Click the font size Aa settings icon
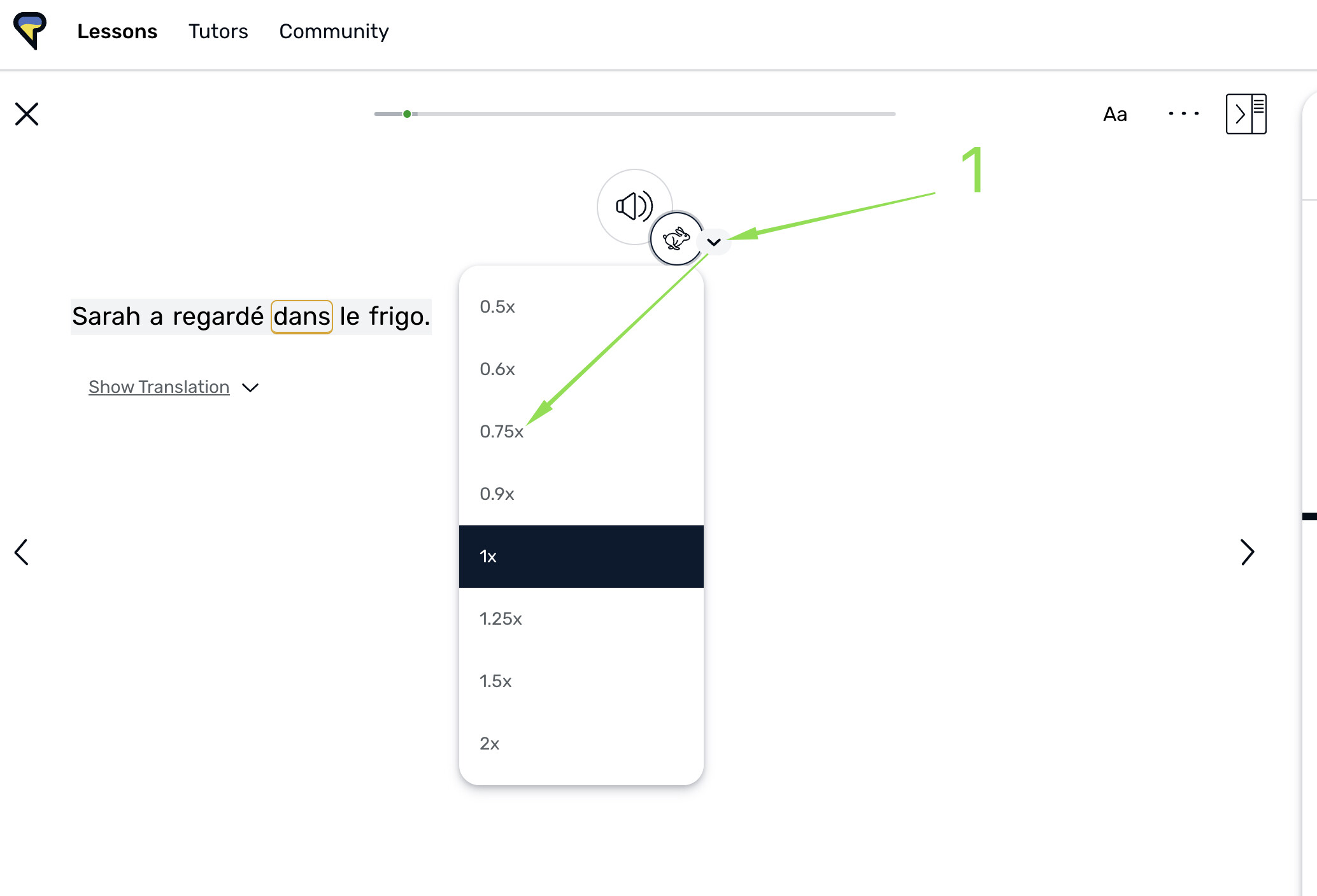 coord(1113,113)
